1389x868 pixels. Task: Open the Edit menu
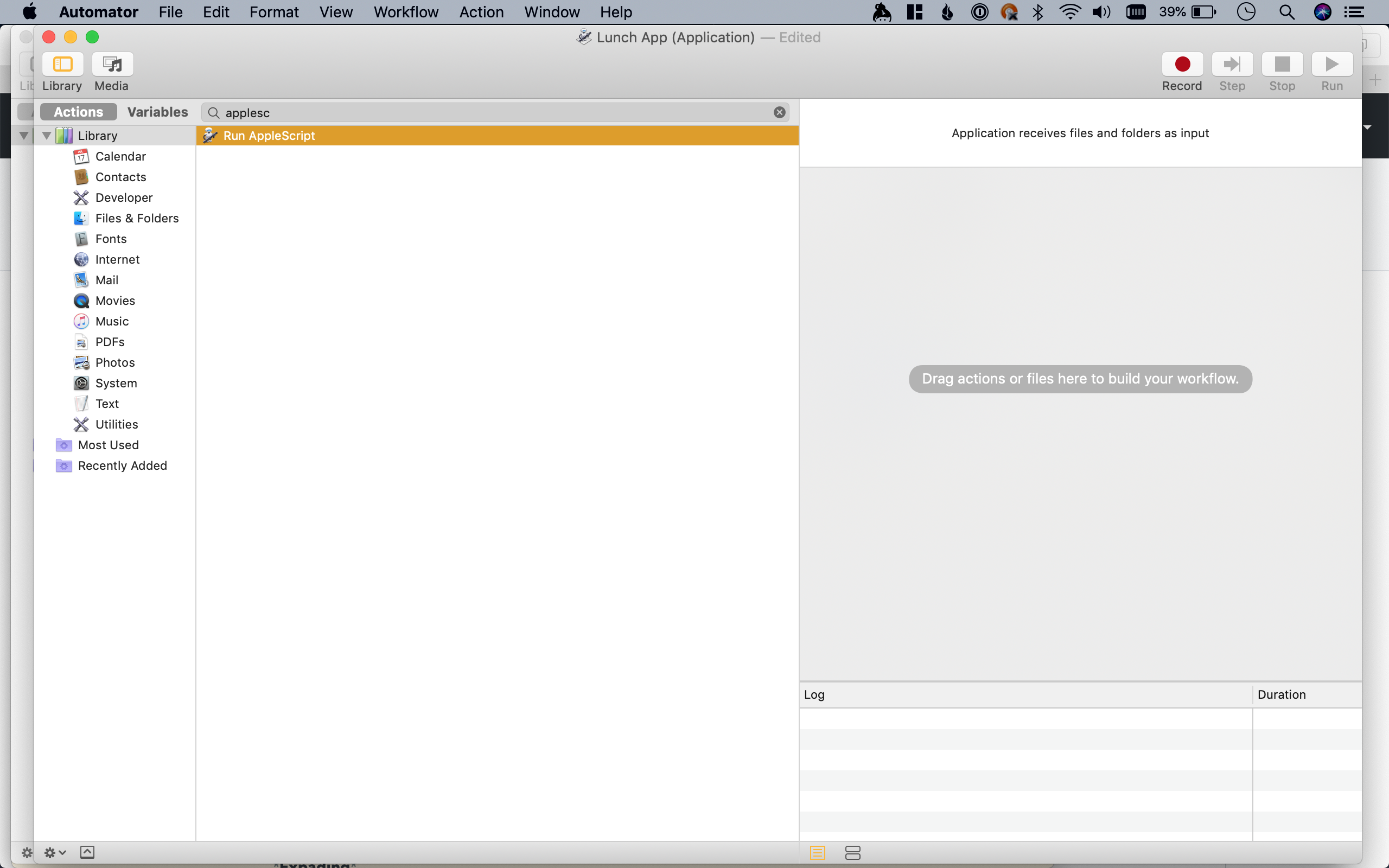[x=216, y=12]
